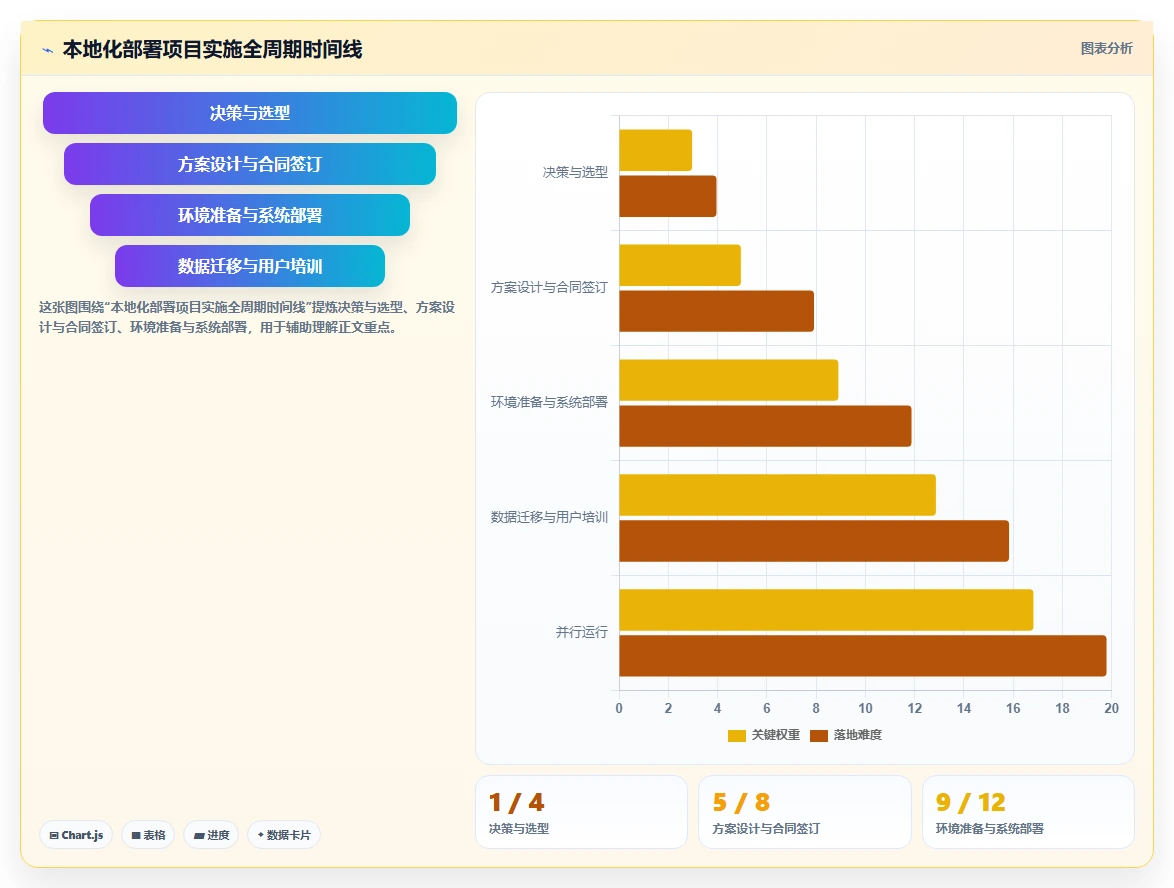Screen dimensions: 1174x888
Task: Select the 数据迁移与用户培训 funnel stage
Action: [x=249, y=266]
